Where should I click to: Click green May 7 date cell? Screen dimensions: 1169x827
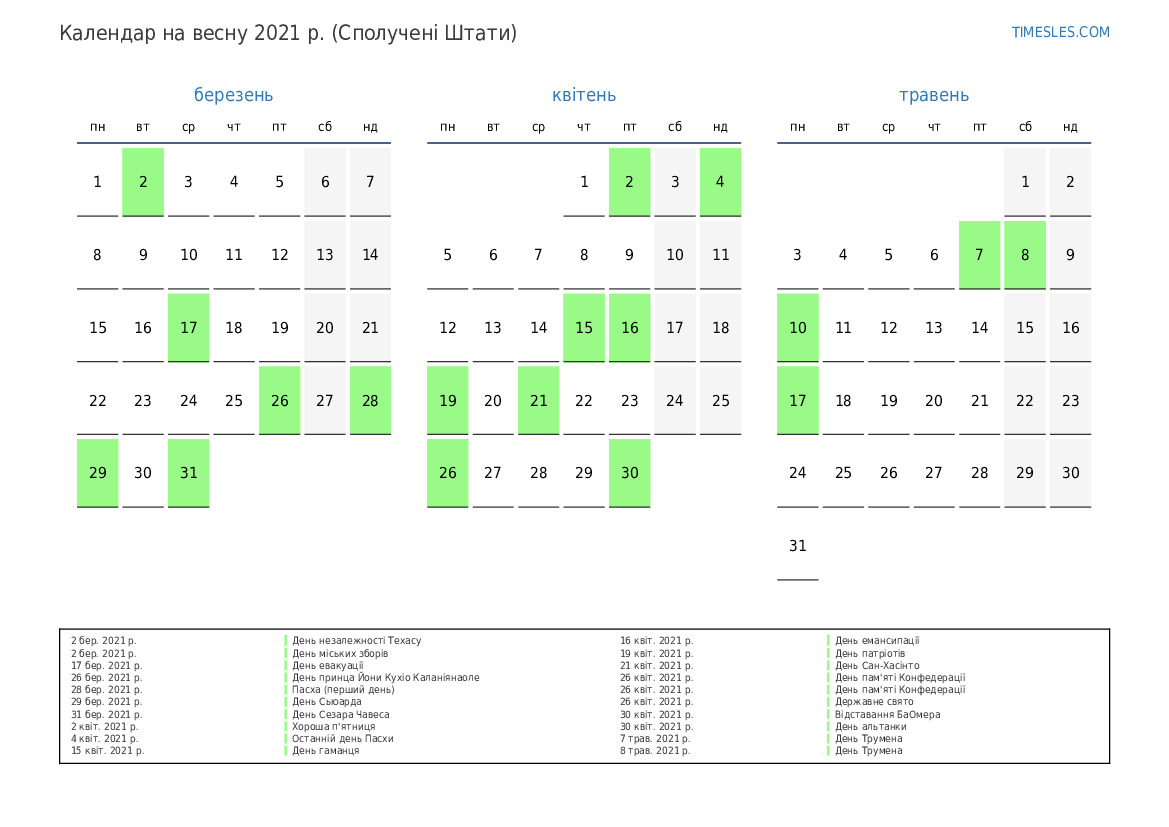coord(979,254)
